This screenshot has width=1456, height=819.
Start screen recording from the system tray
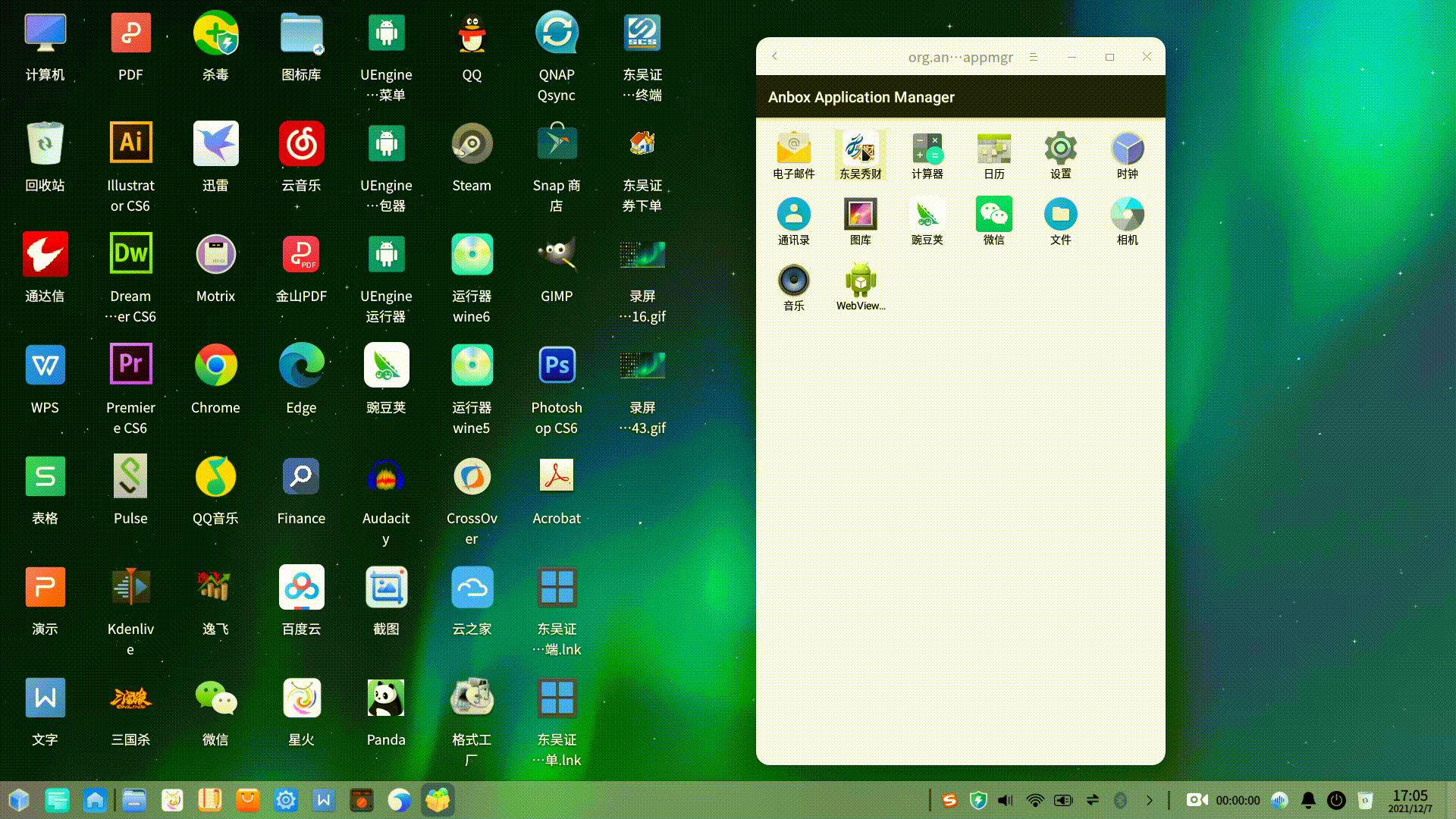[1197, 799]
